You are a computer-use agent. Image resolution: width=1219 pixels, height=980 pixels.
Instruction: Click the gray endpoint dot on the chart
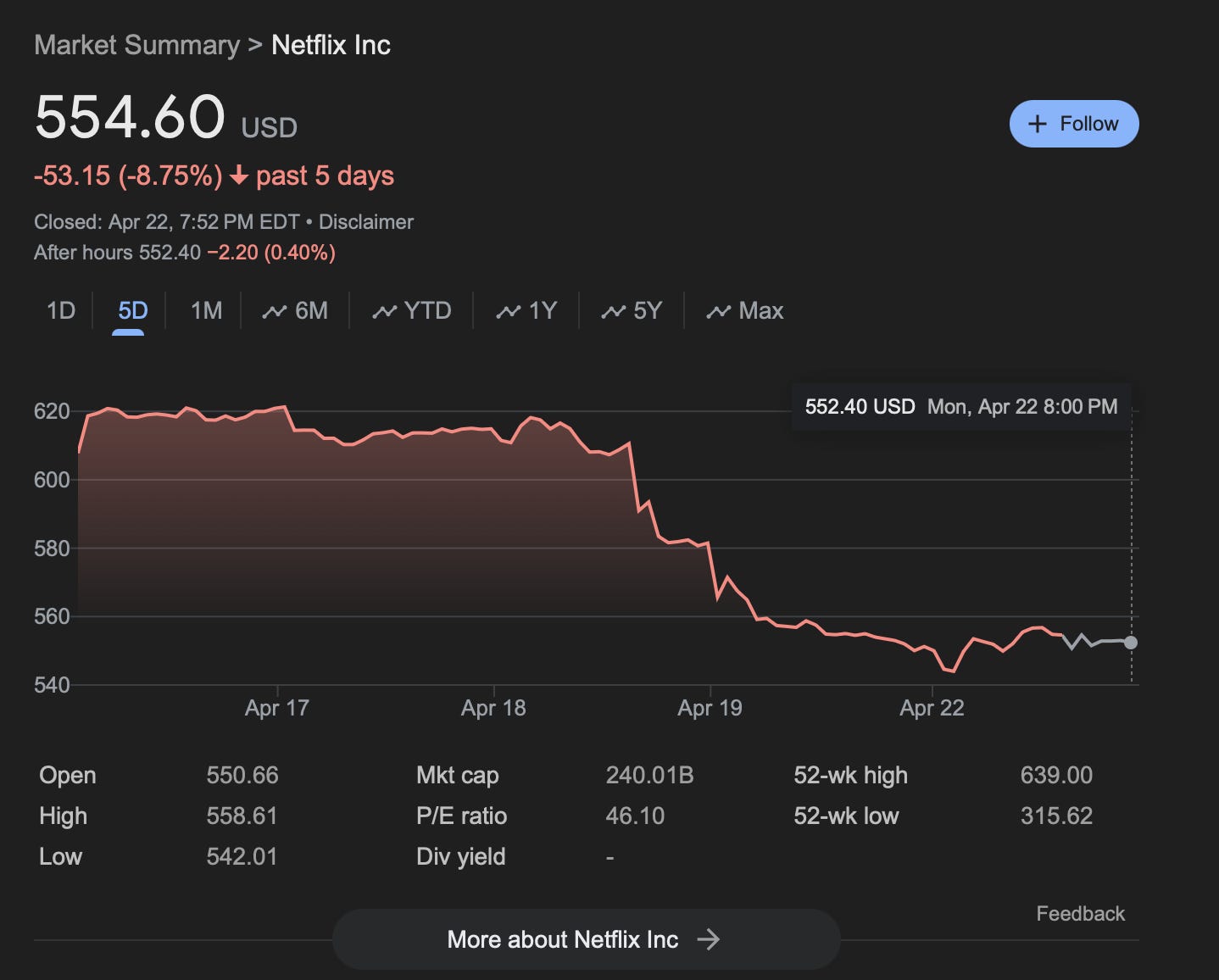(x=1131, y=643)
